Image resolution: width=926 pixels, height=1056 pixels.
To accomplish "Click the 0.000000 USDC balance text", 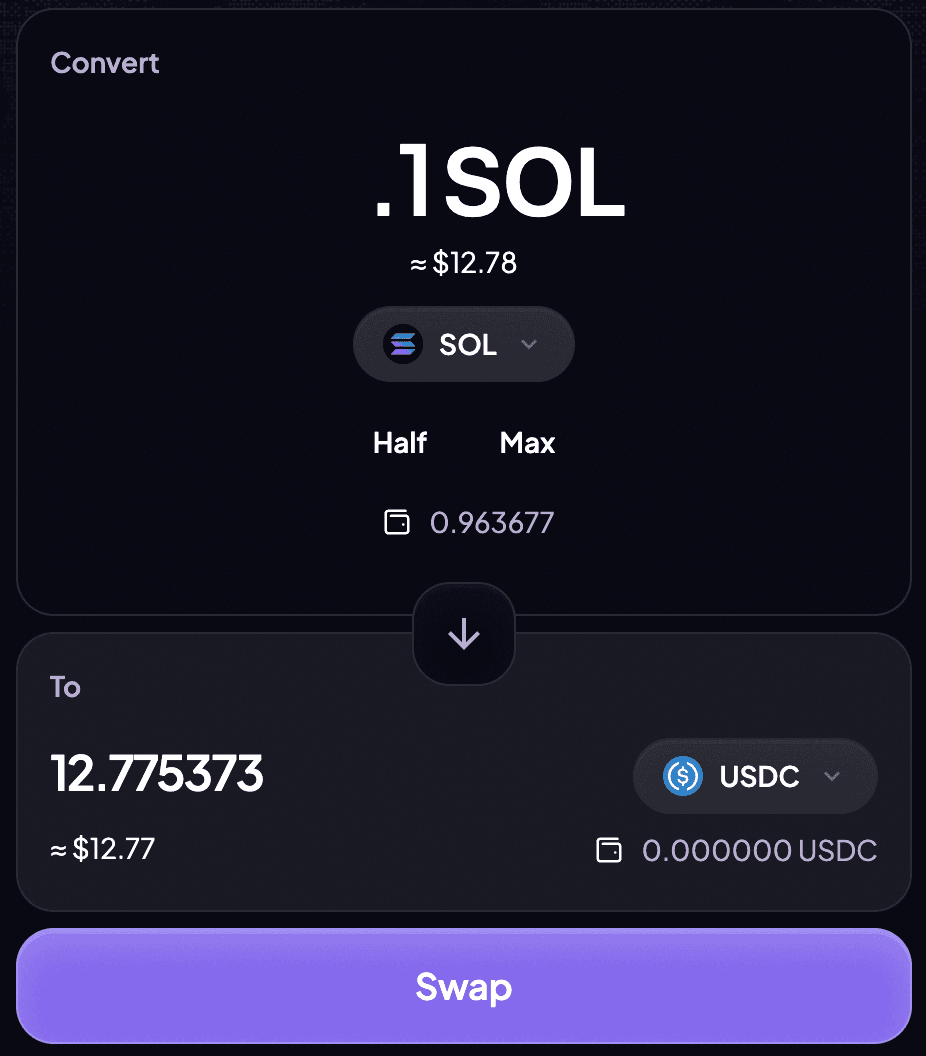I will coord(760,850).
